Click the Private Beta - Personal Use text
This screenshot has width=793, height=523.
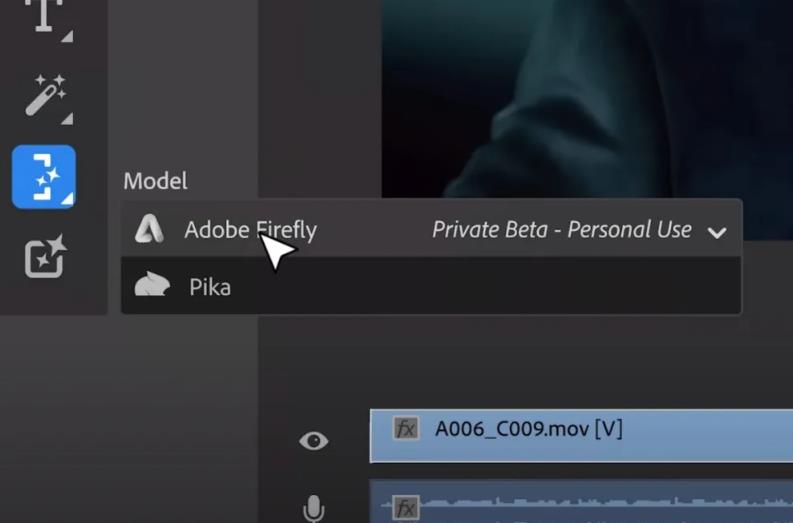click(x=561, y=230)
